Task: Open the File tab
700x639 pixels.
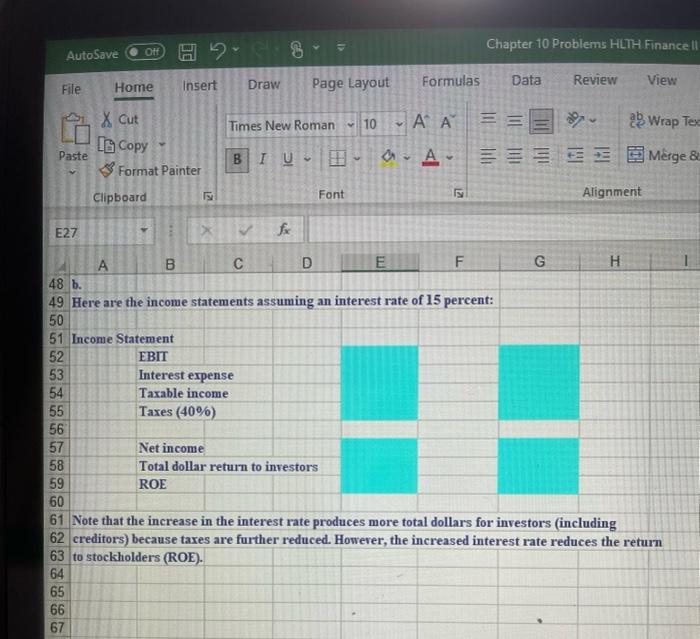Action: click(x=71, y=89)
